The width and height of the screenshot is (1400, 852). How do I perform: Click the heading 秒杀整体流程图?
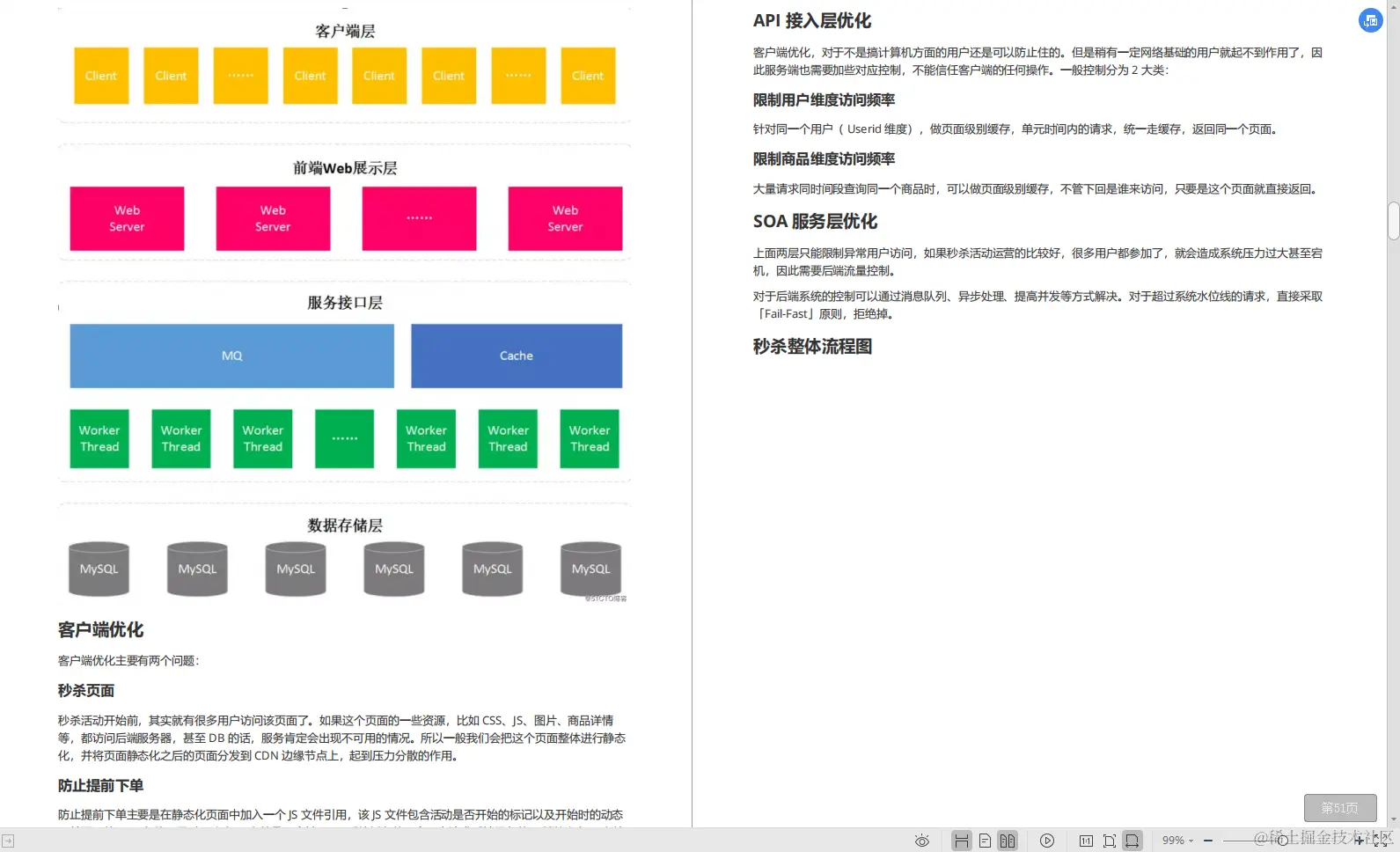[812, 347]
